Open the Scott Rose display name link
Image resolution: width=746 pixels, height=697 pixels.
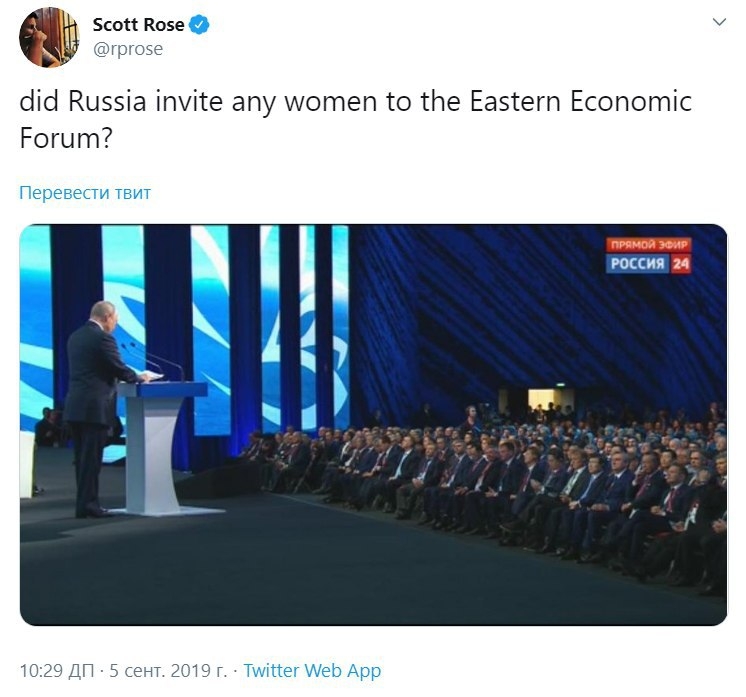point(138,25)
